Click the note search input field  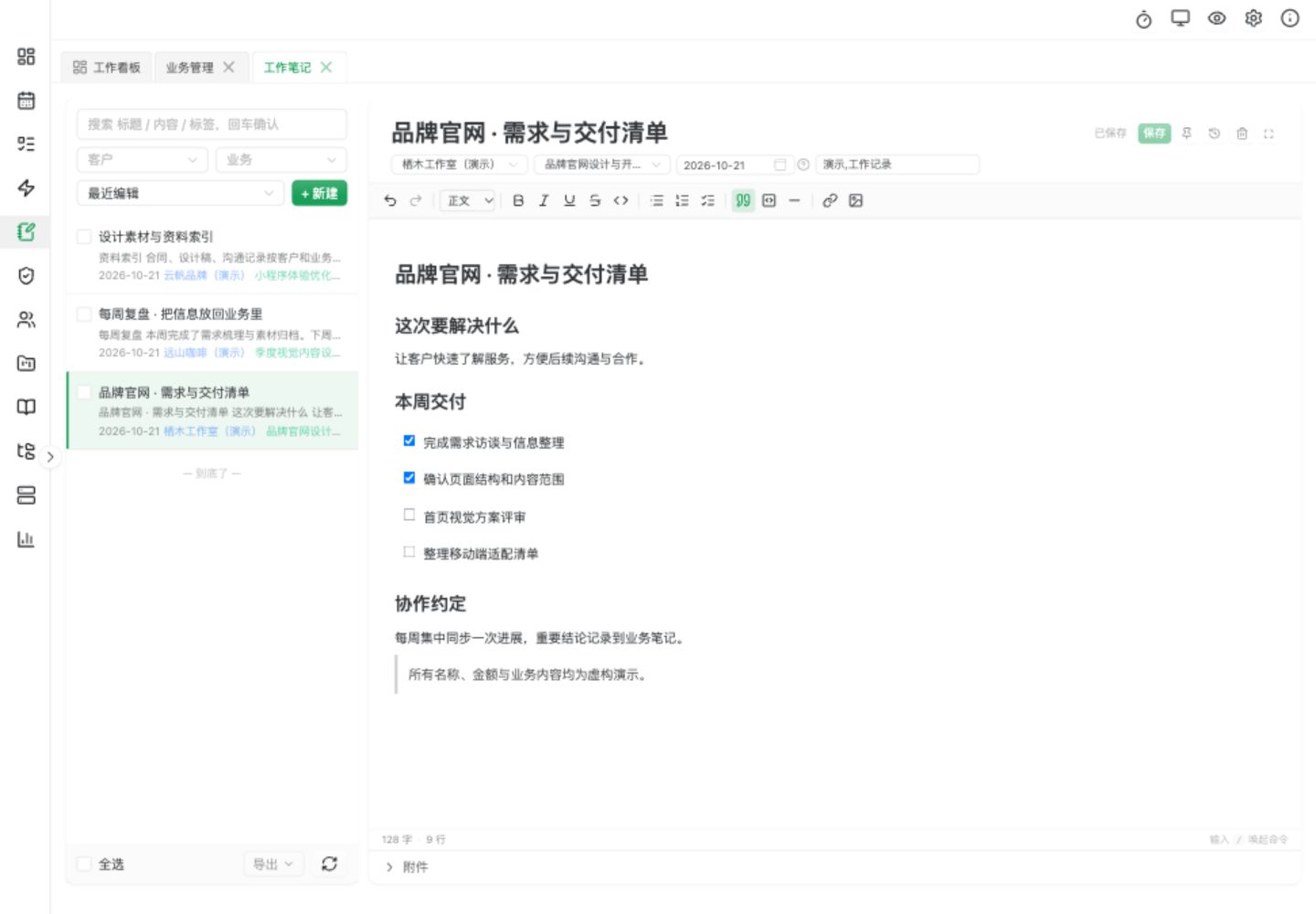tap(211, 124)
